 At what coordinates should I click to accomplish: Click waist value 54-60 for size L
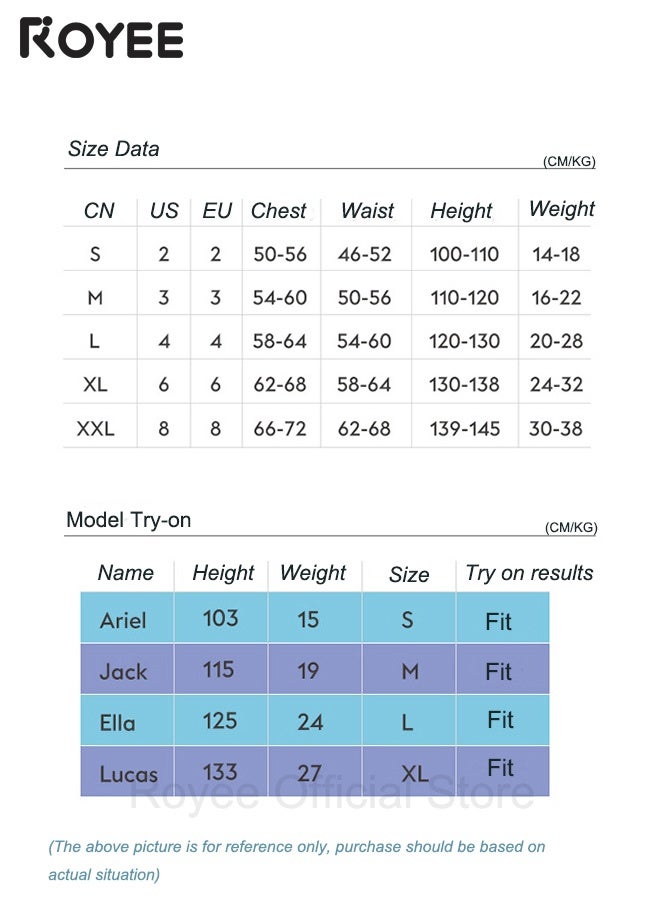364,341
